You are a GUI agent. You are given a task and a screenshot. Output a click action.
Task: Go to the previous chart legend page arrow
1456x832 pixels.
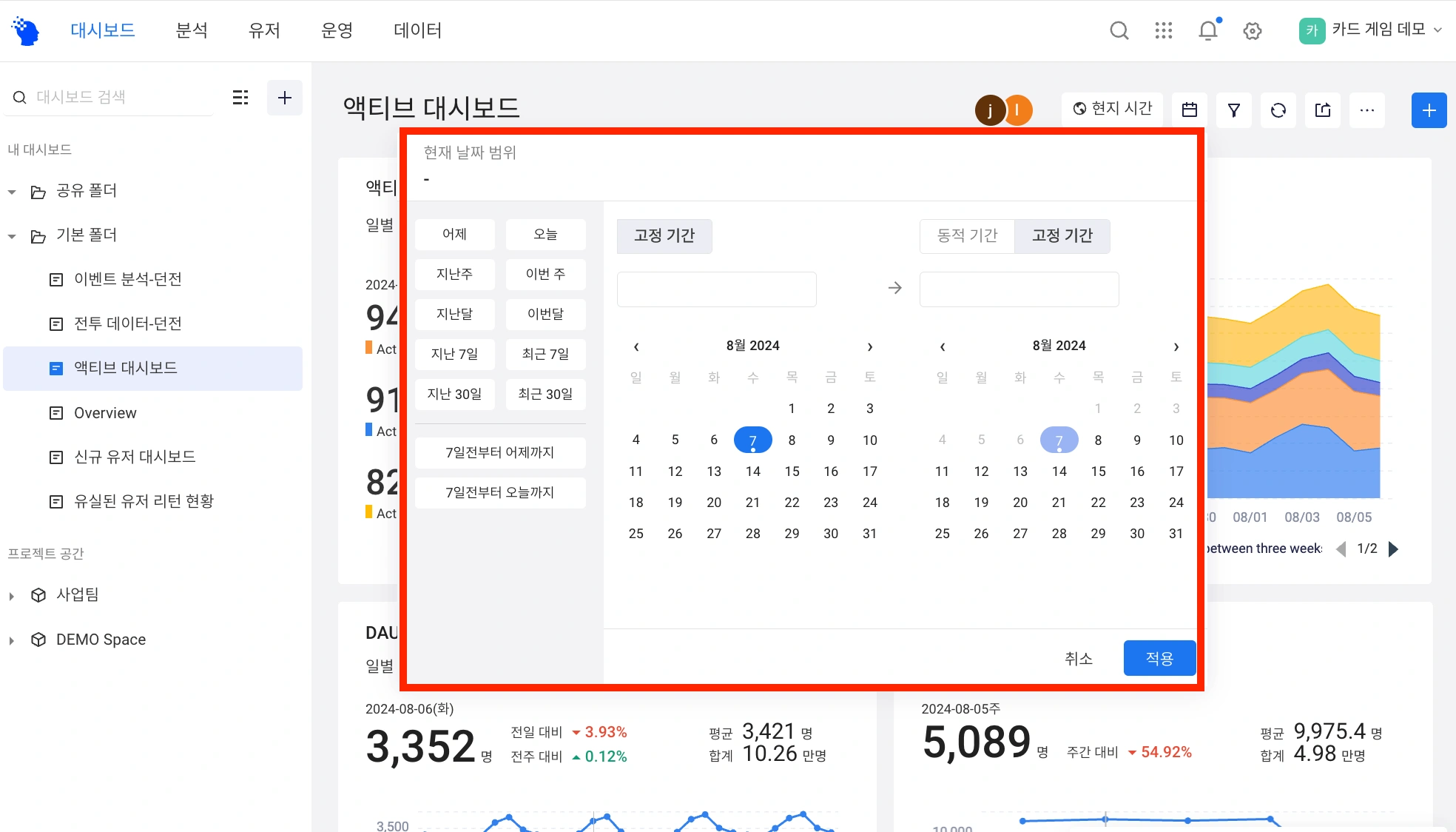pos(1341,549)
